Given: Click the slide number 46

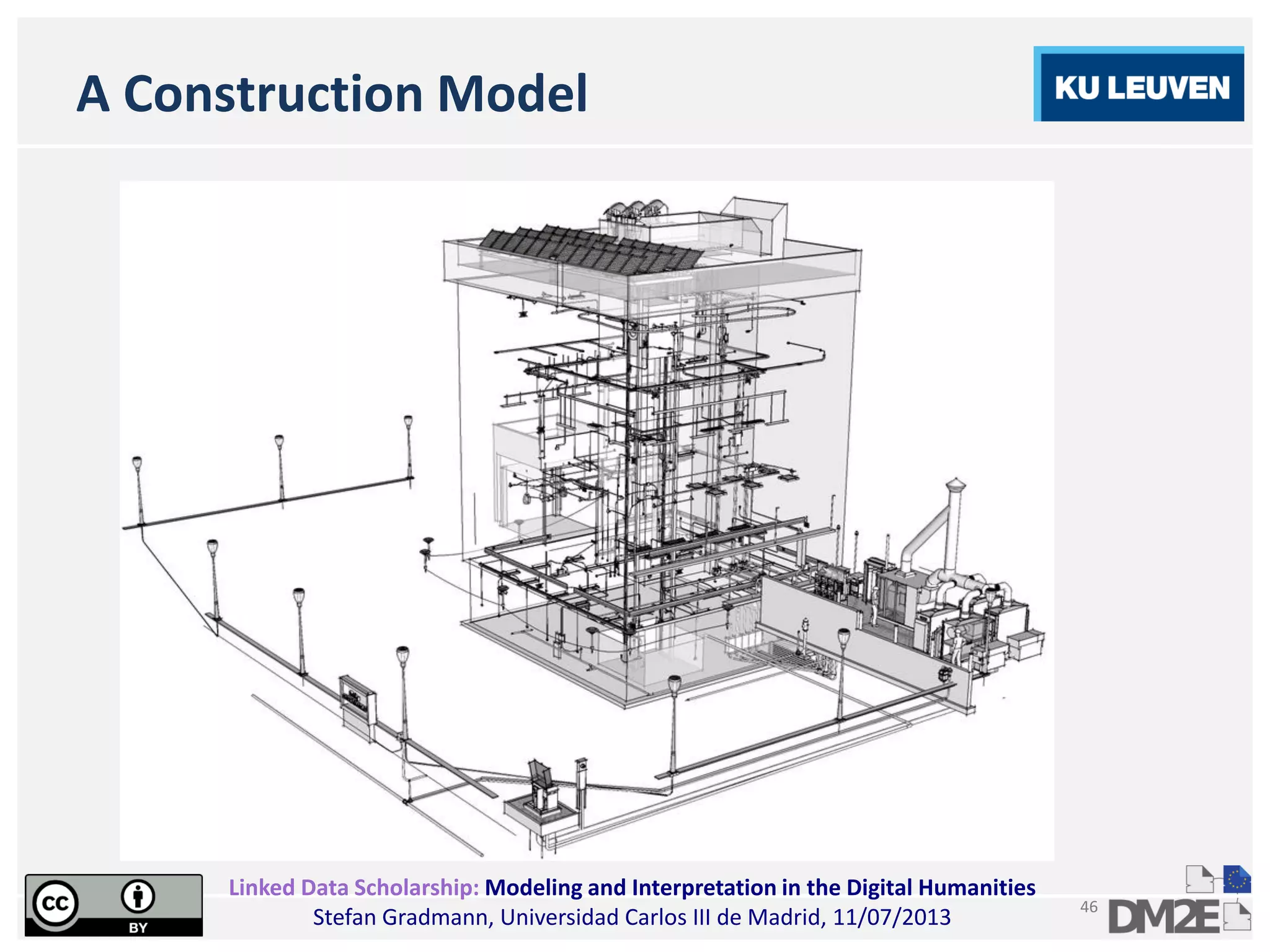Looking at the screenshot, I should (1088, 907).
